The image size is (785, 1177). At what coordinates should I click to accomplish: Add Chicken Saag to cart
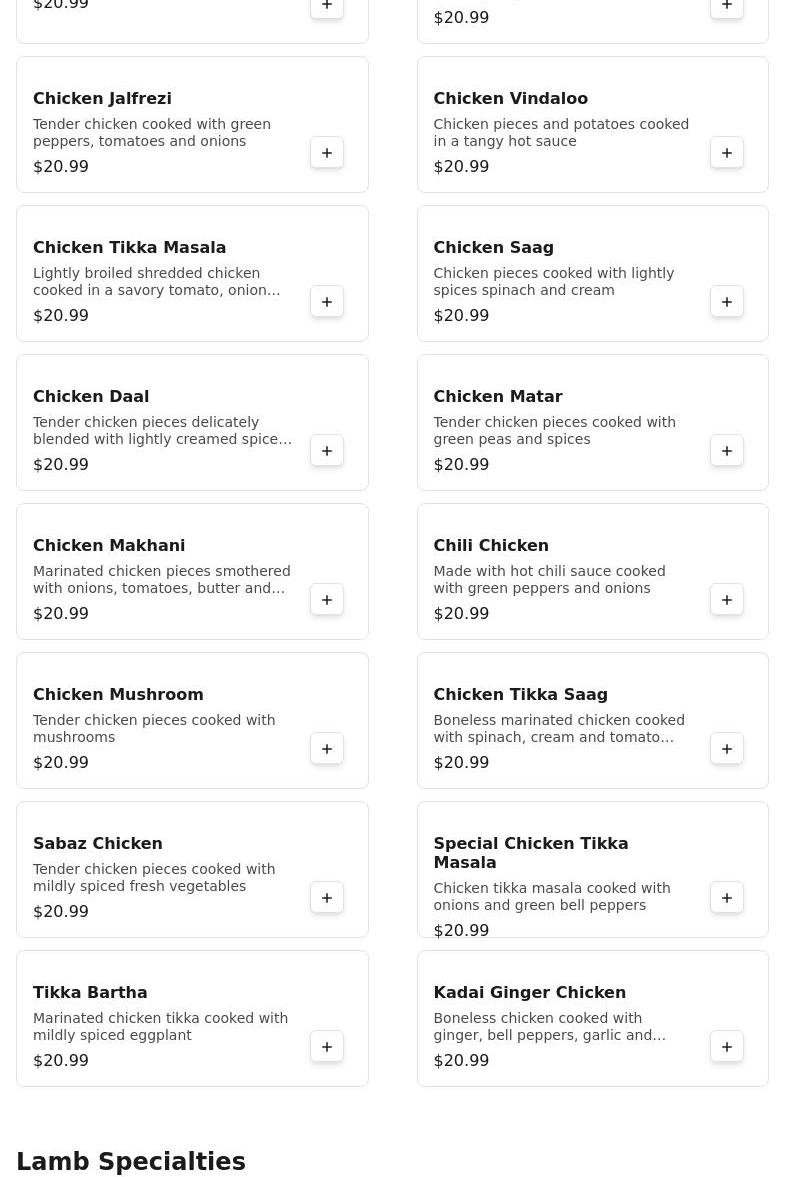click(727, 302)
